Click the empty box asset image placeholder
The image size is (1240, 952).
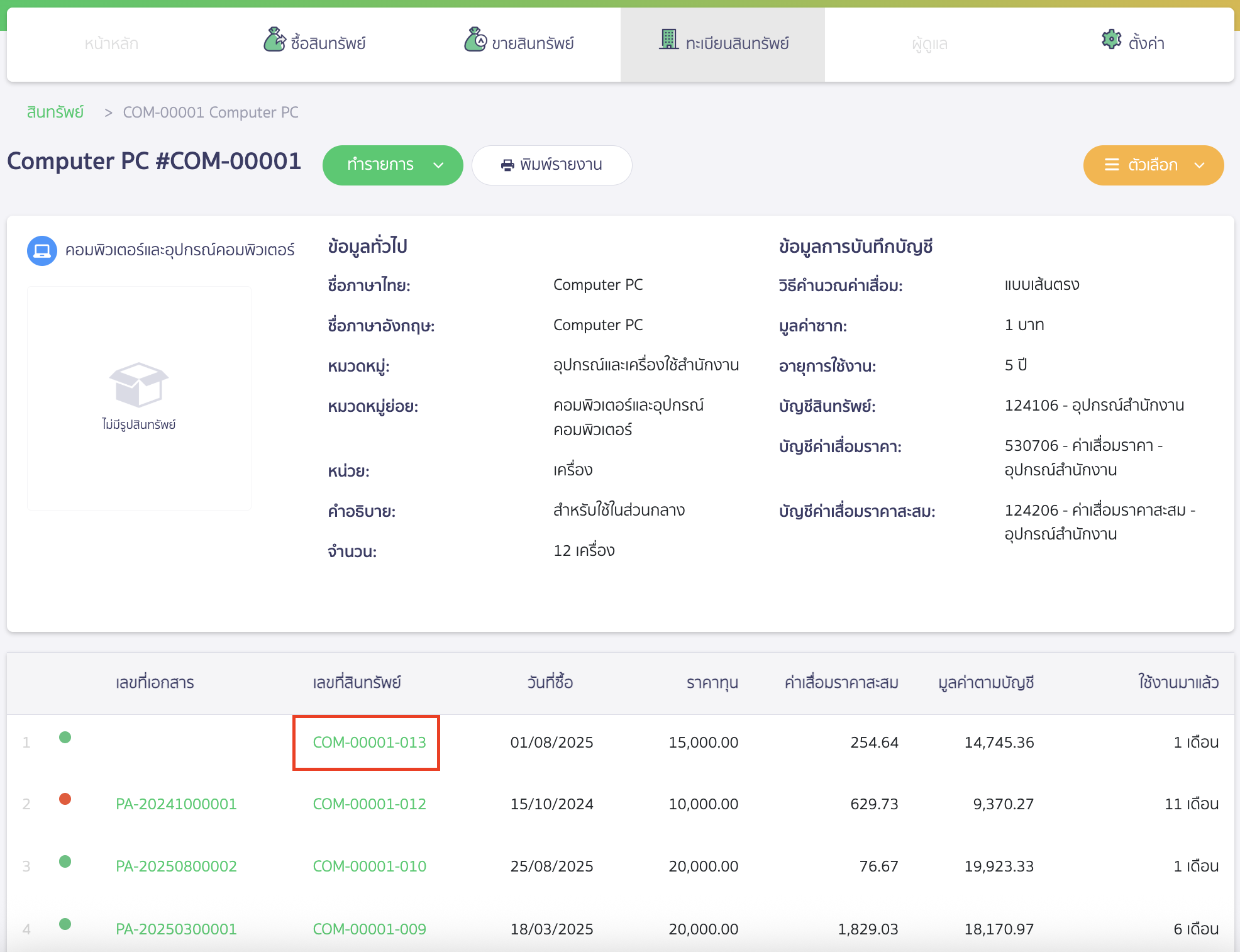click(139, 385)
